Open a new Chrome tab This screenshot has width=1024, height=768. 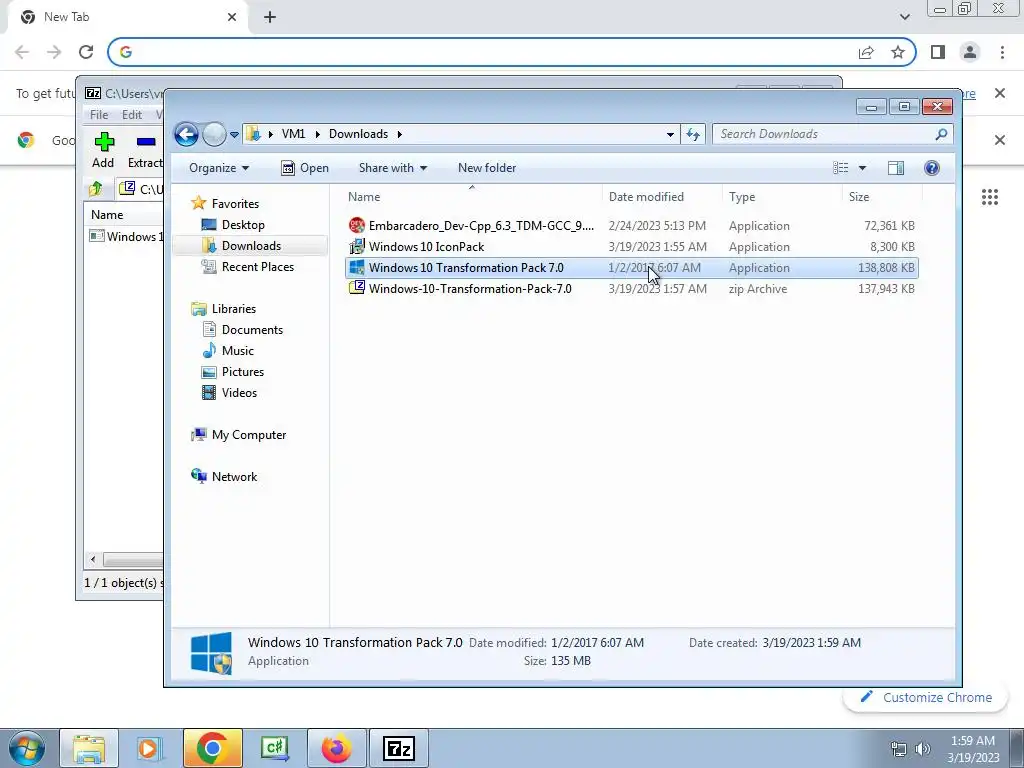(x=270, y=18)
